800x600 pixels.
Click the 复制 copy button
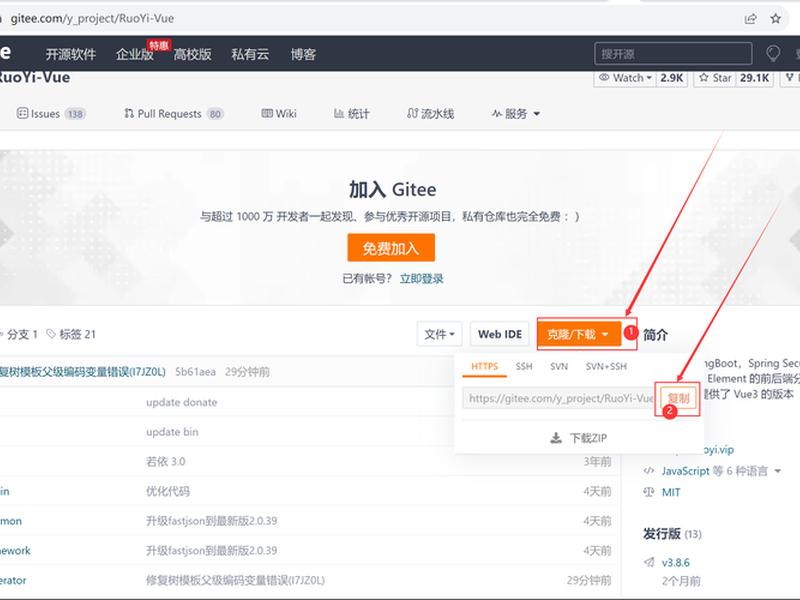tap(678, 398)
